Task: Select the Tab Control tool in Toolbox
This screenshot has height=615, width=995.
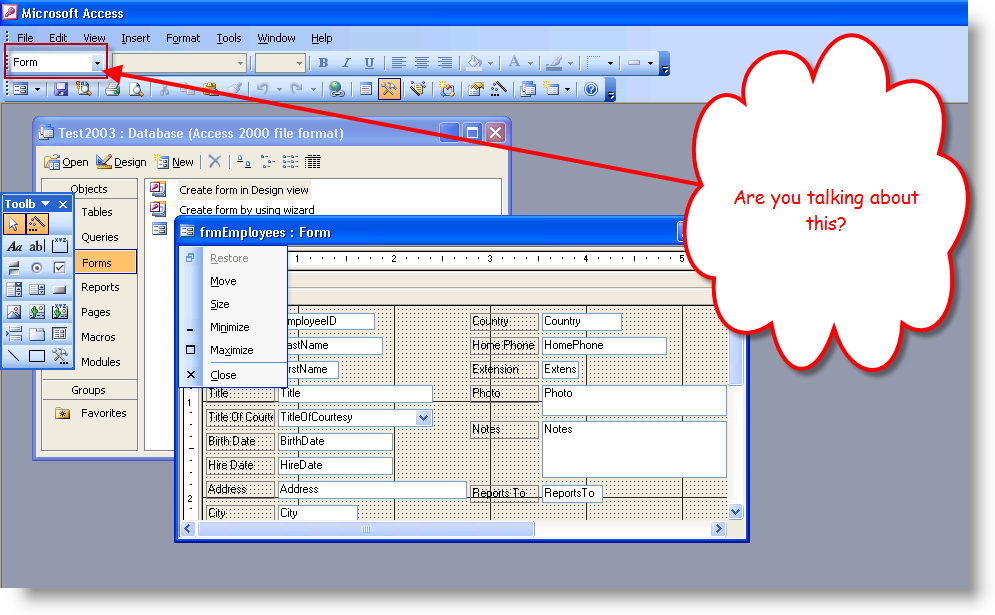Action: click(37, 334)
